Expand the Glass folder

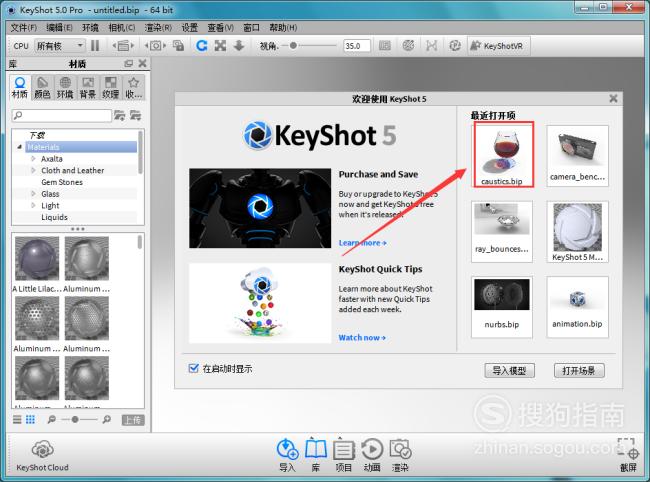point(33,194)
